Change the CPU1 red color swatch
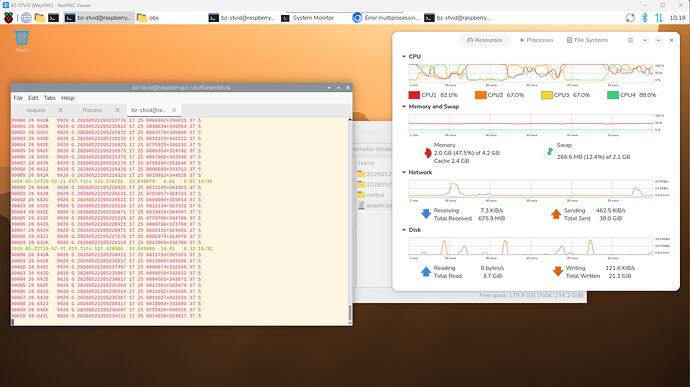690x387 pixels. tap(414, 95)
